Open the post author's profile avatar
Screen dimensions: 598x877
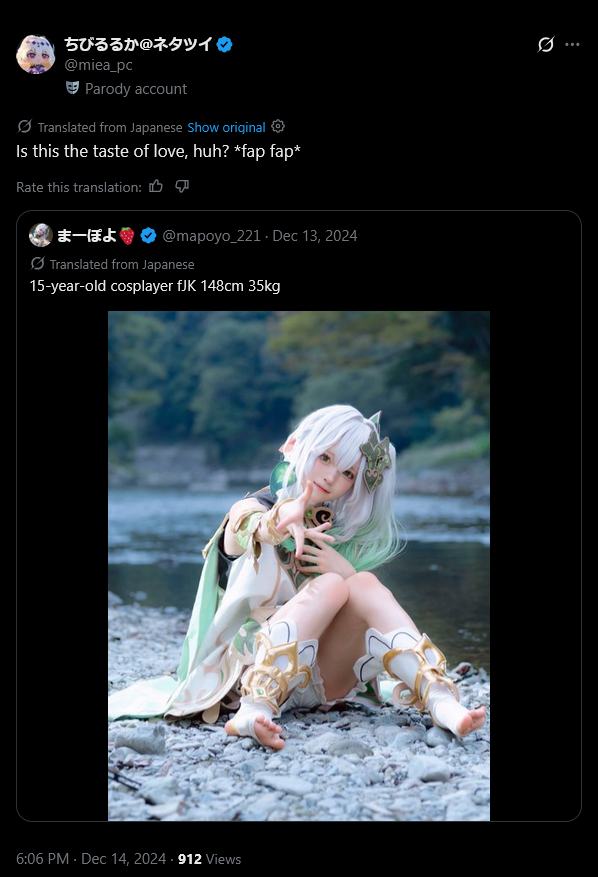click(x=36, y=54)
